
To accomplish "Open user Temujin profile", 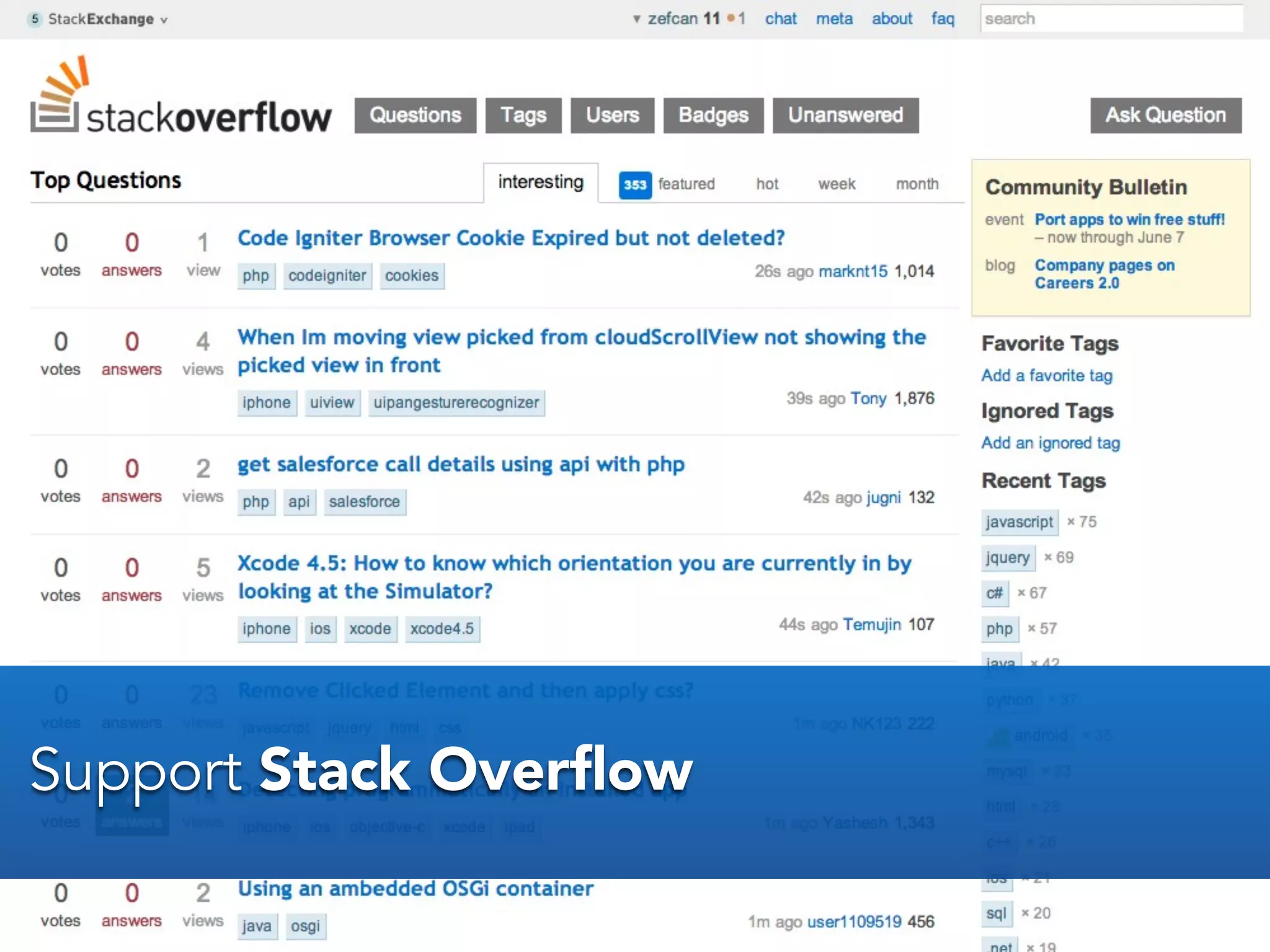I will (872, 625).
